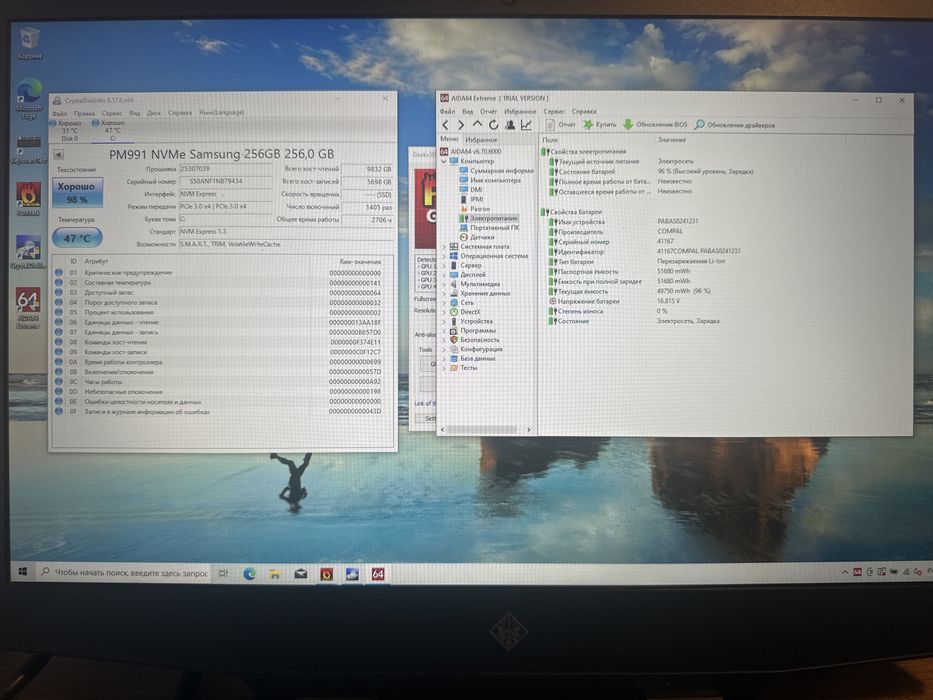Click the Купить toolbar button
933x700 pixels.
click(600, 125)
